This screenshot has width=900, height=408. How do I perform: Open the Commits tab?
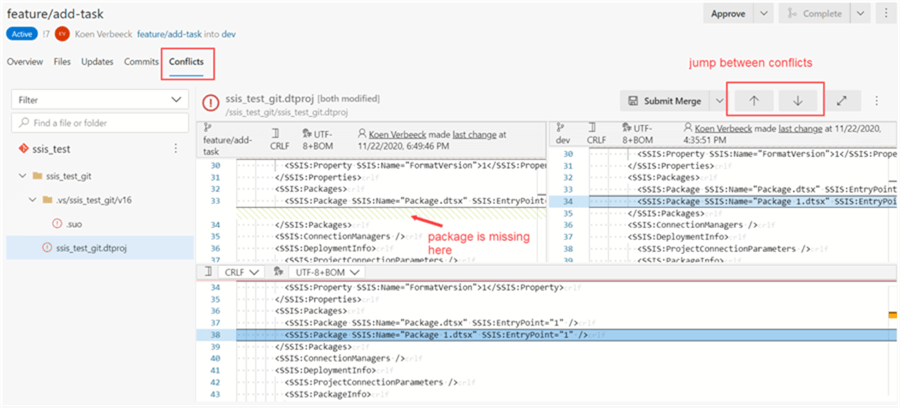click(141, 62)
